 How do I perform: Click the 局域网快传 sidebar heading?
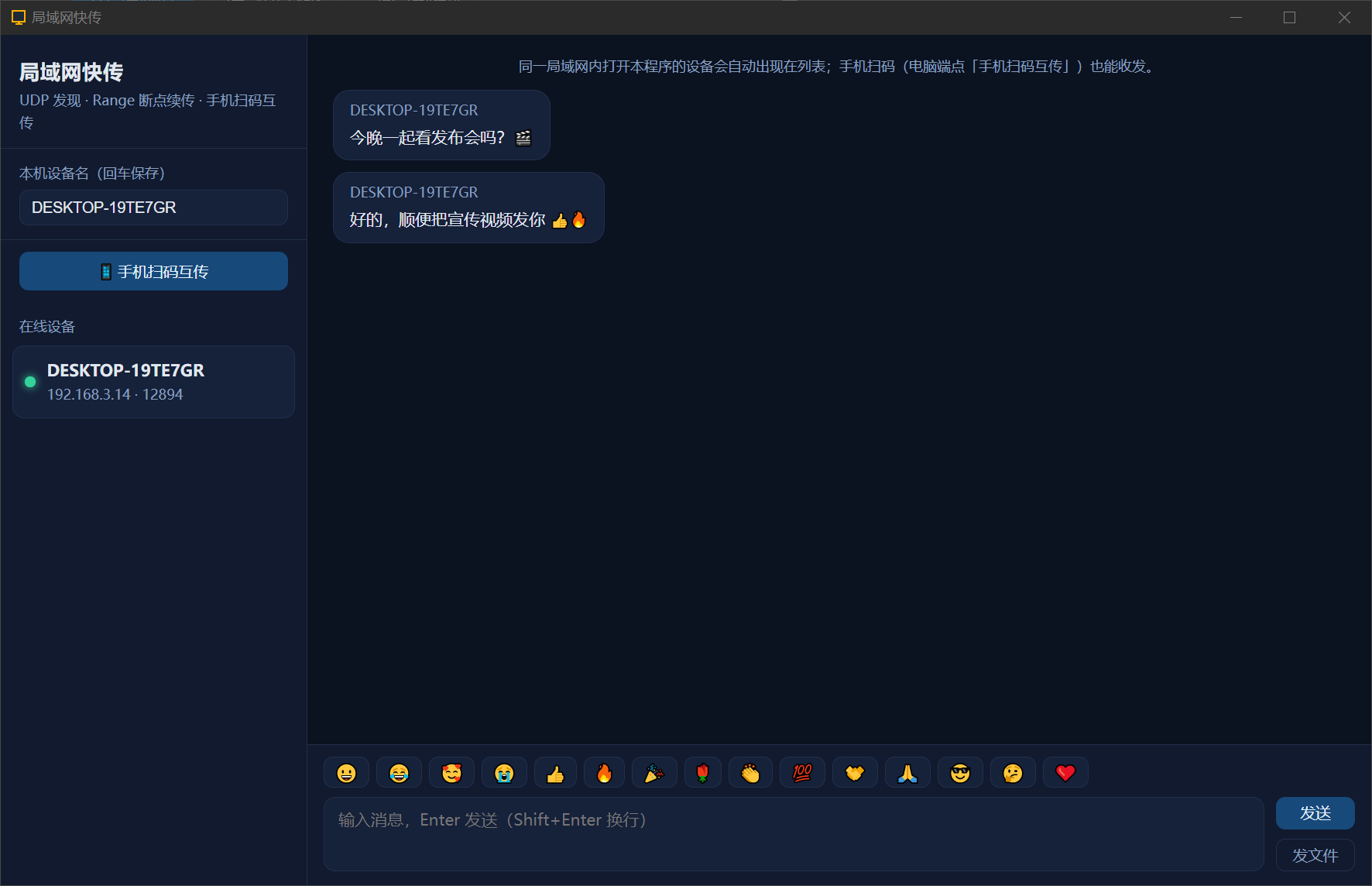71,72
